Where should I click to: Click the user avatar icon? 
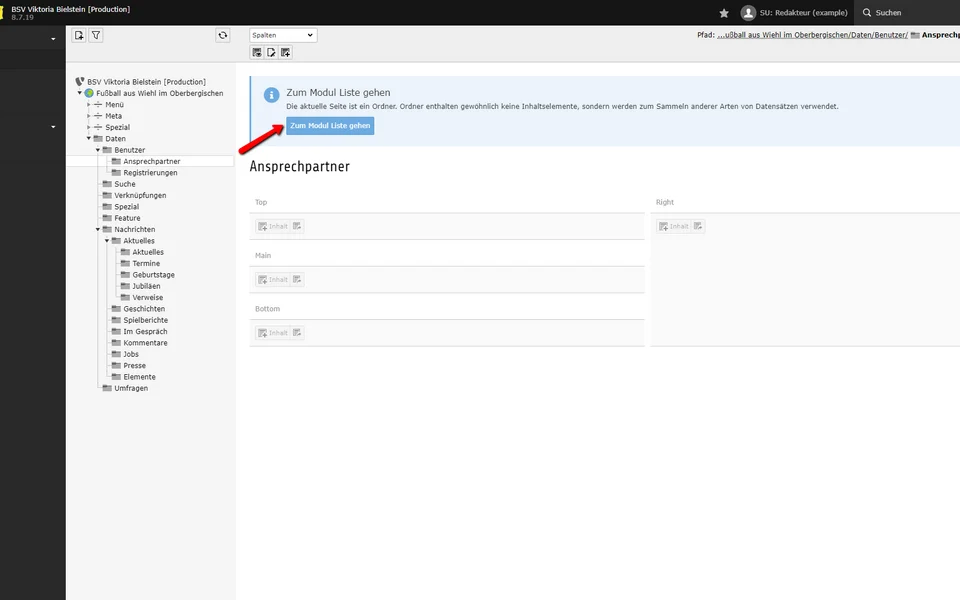click(748, 13)
